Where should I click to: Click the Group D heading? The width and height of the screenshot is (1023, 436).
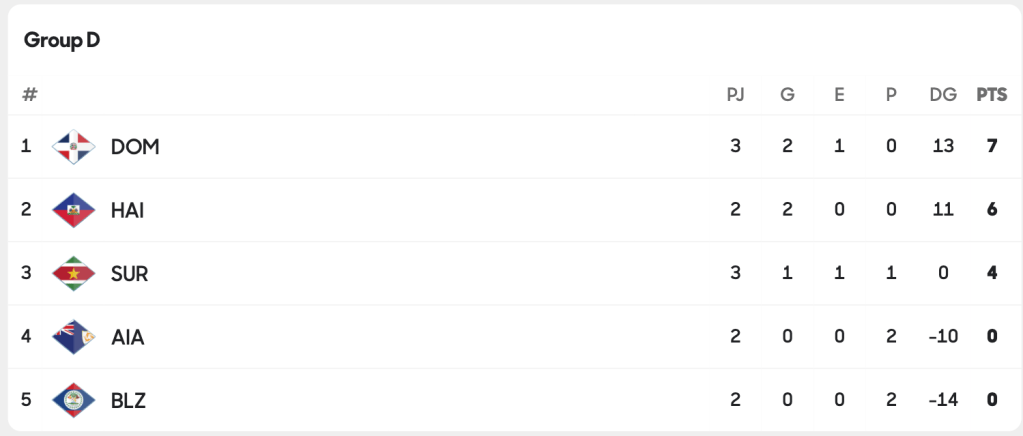[62, 40]
